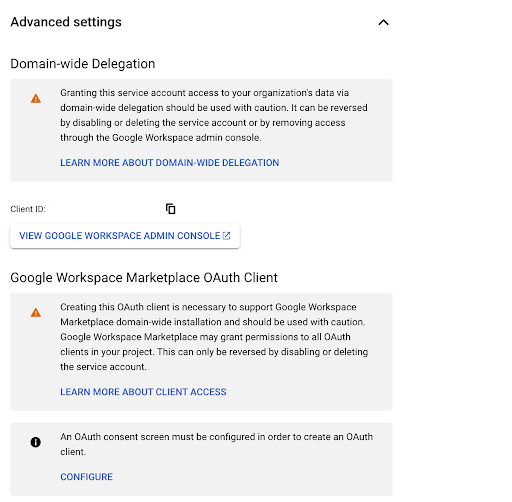The image size is (512, 502).
Task: Click the Client ID label
Action: [x=28, y=209]
